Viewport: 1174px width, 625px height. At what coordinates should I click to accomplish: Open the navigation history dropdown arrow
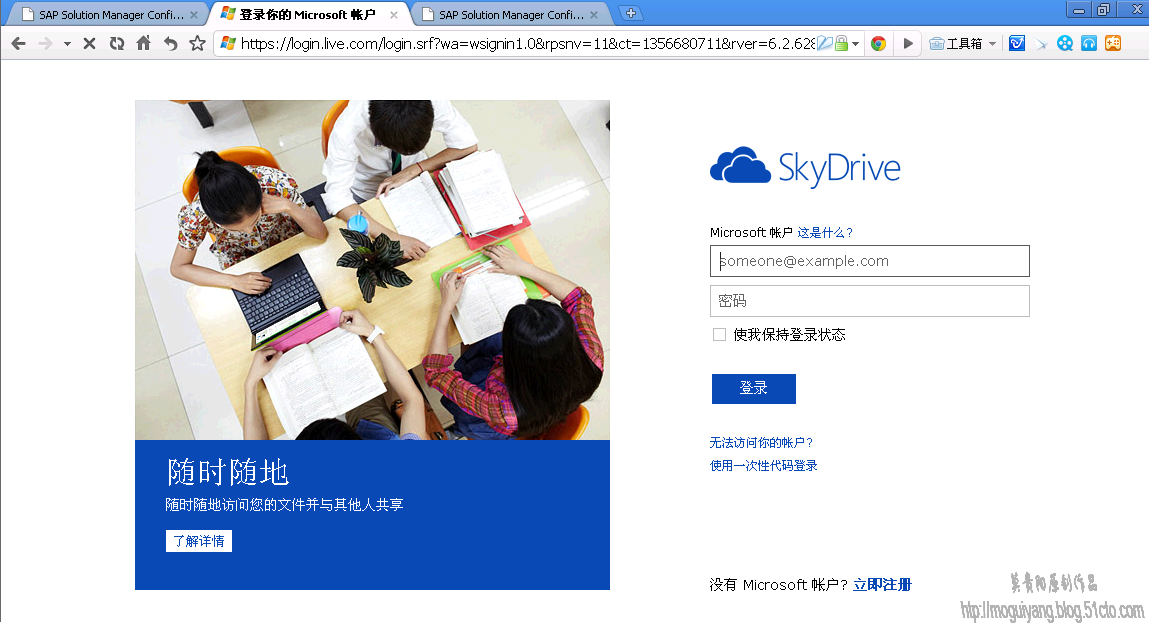click(x=67, y=44)
